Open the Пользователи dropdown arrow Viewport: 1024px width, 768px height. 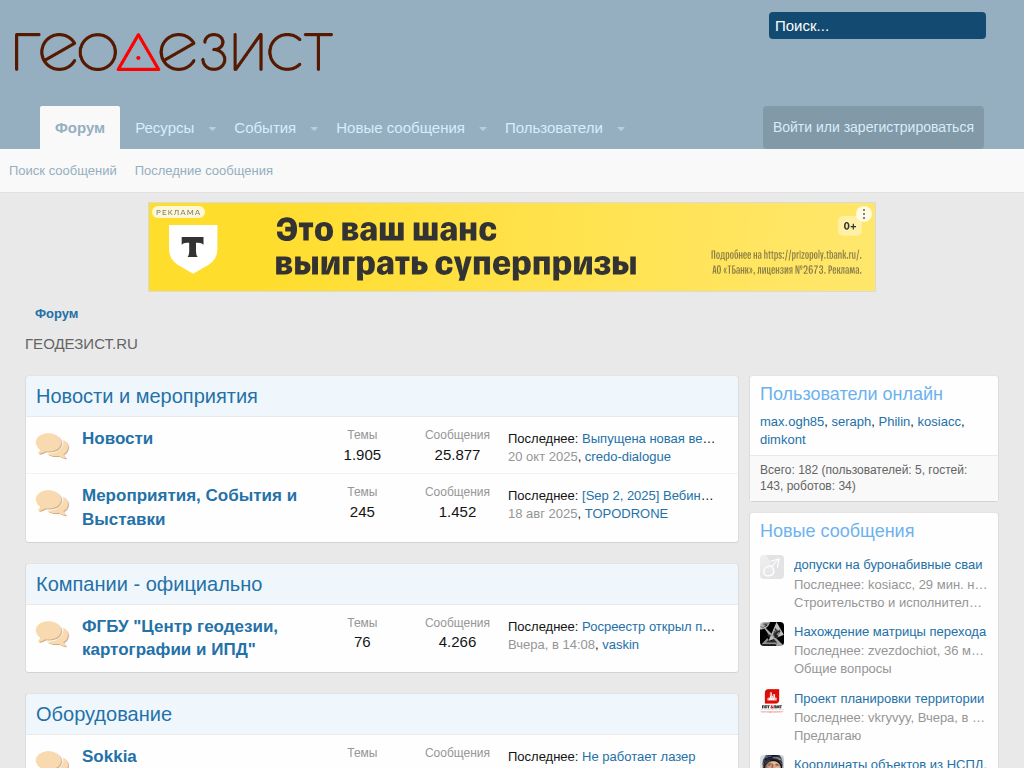621,129
